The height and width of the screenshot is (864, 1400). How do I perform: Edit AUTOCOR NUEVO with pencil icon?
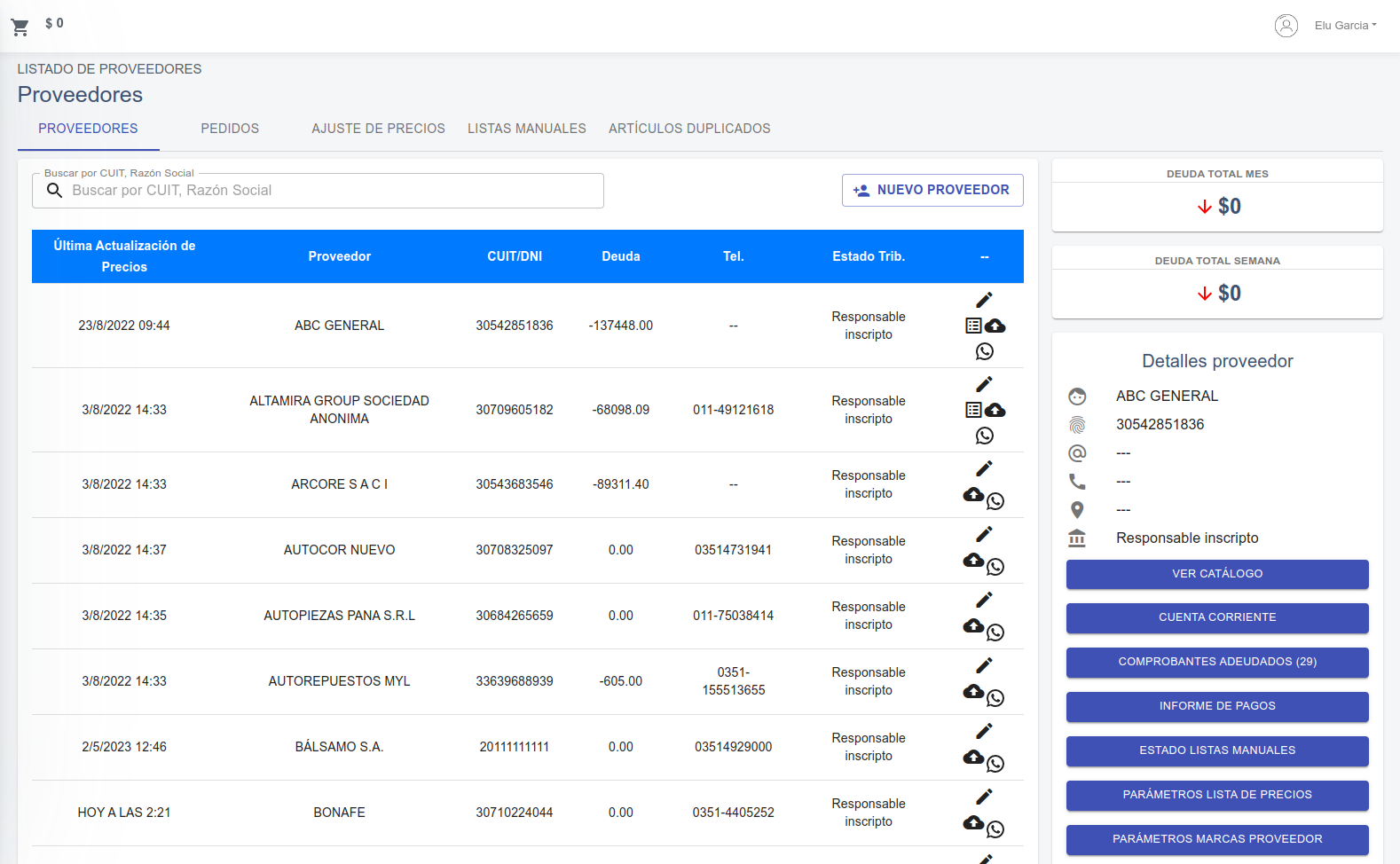point(984,534)
